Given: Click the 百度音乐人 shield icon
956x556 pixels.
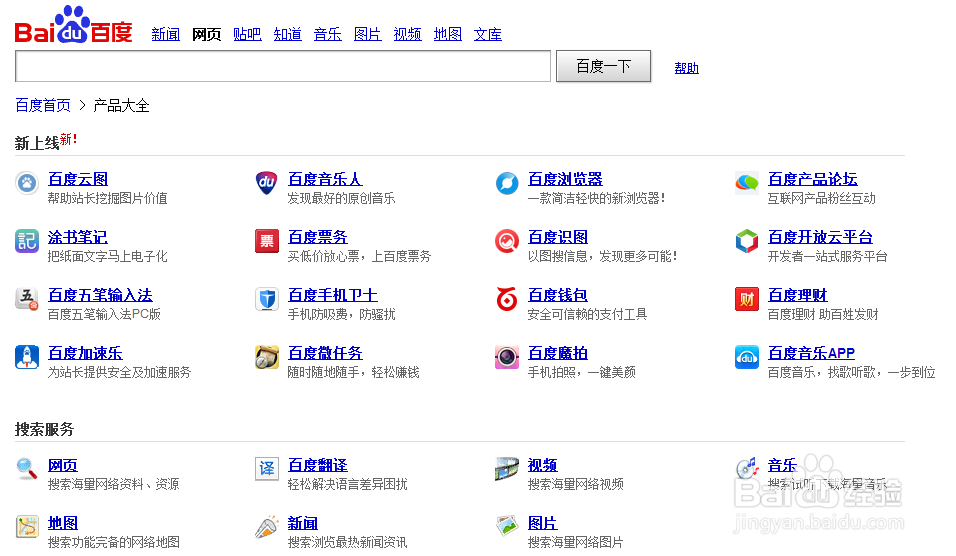Looking at the screenshot, I should tap(266, 182).
